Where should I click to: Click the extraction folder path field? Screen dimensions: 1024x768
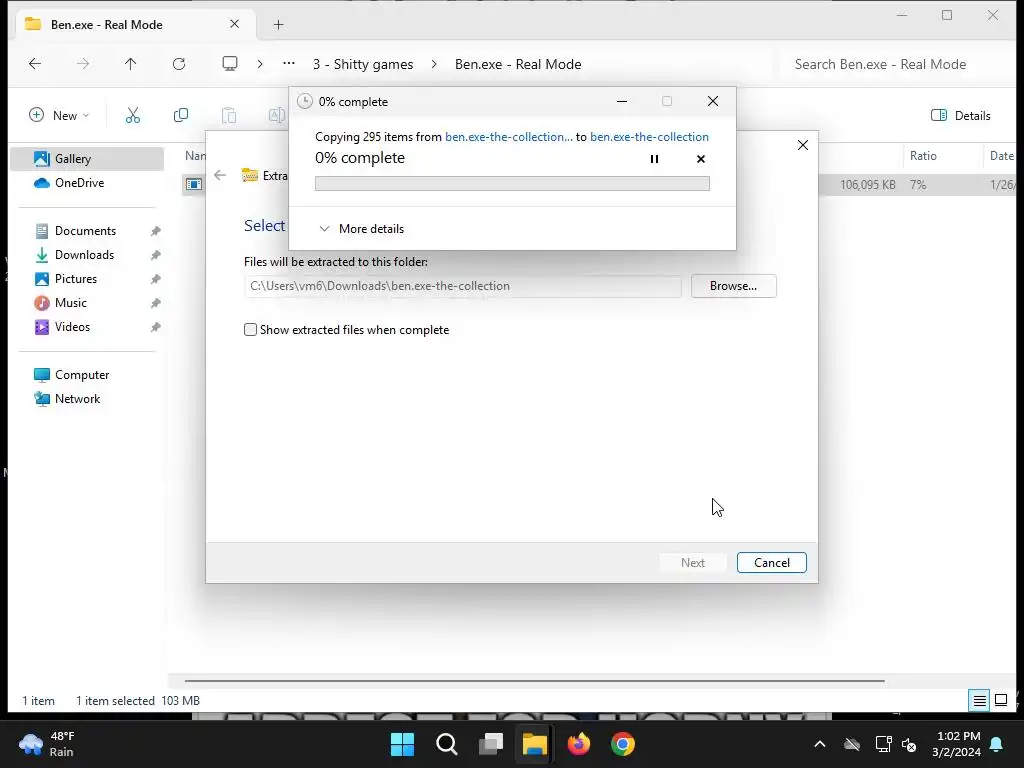pyautogui.click(x=462, y=286)
